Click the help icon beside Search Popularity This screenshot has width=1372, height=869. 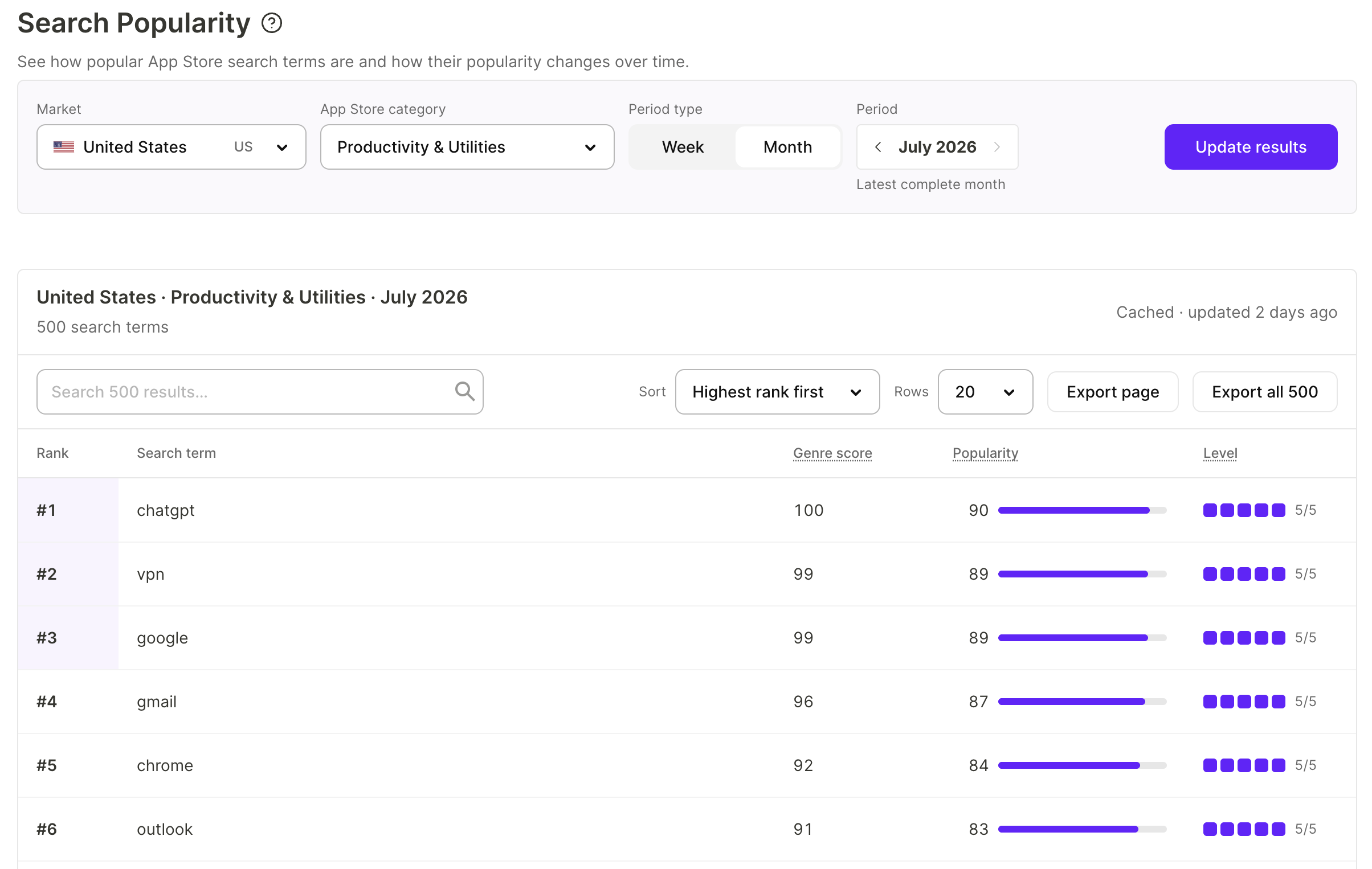272,23
